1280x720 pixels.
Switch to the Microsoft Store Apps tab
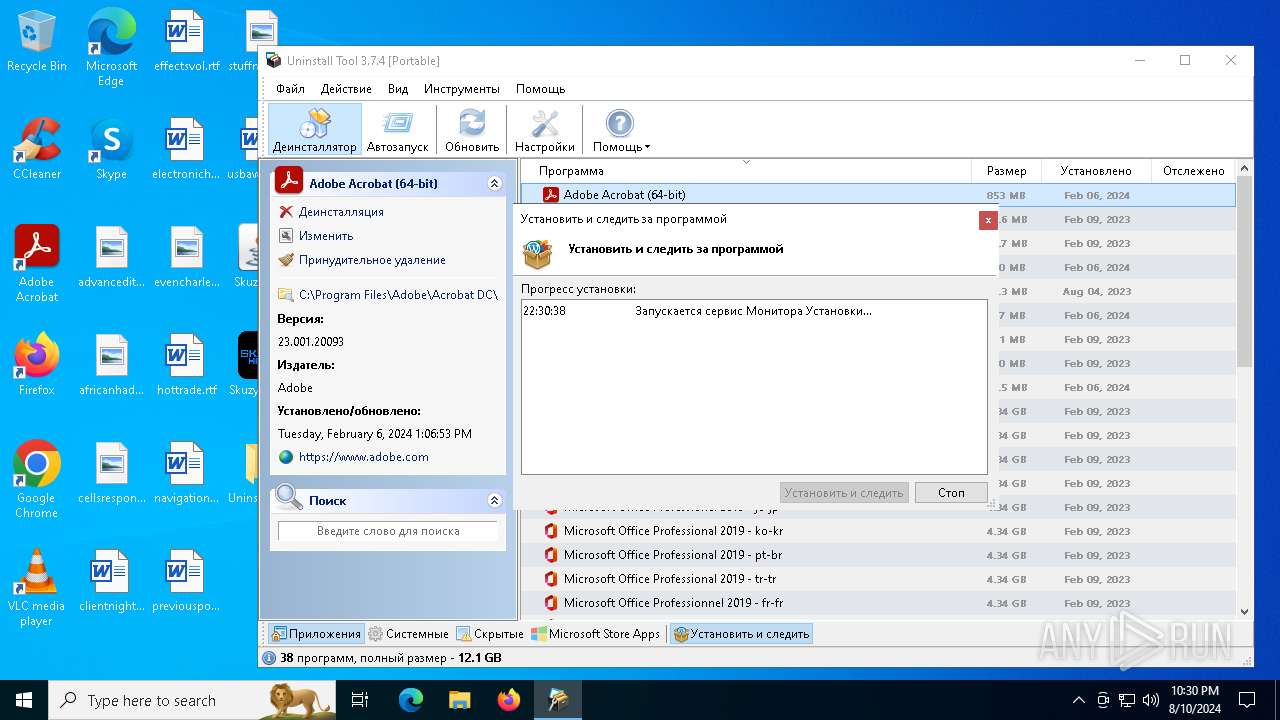pyautogui.click(x=596, y=634)
